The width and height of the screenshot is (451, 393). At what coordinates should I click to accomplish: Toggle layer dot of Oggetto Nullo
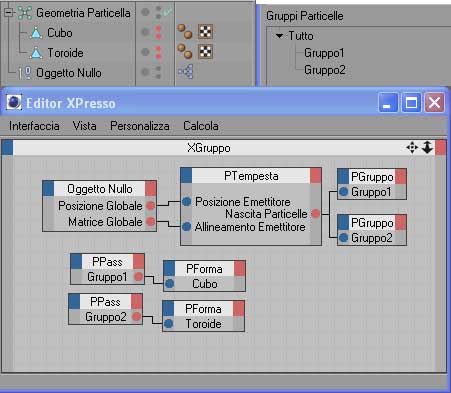click(145, 72)
